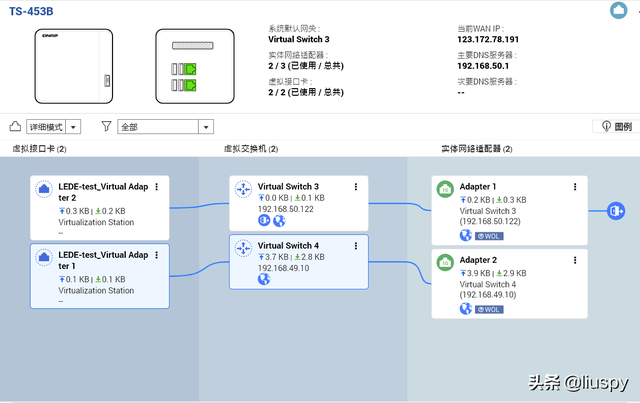Screen dimensions: 640x403
Task: Open the legend button 图例
Action: (x=616, y=127)
